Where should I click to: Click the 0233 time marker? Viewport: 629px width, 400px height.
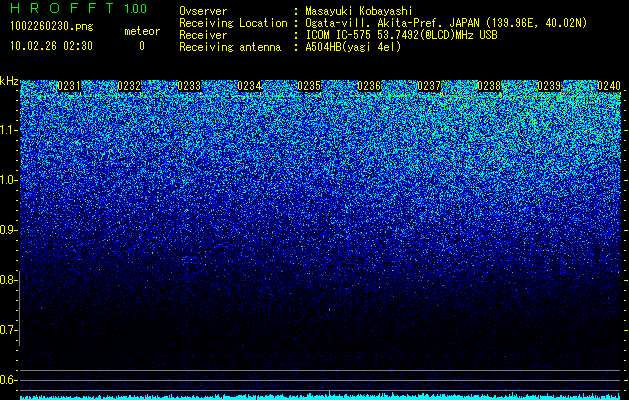point(189,86)
